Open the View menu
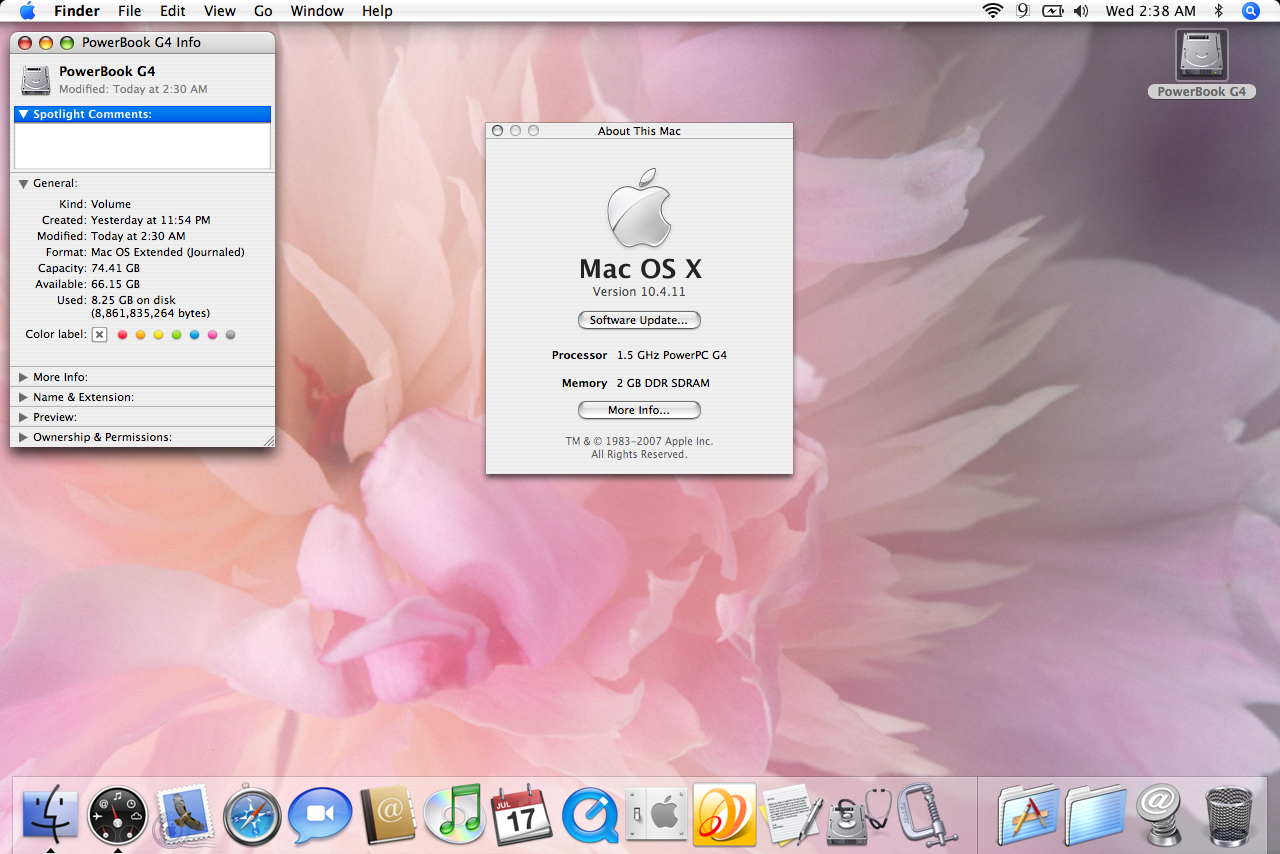 coord(219,11)
